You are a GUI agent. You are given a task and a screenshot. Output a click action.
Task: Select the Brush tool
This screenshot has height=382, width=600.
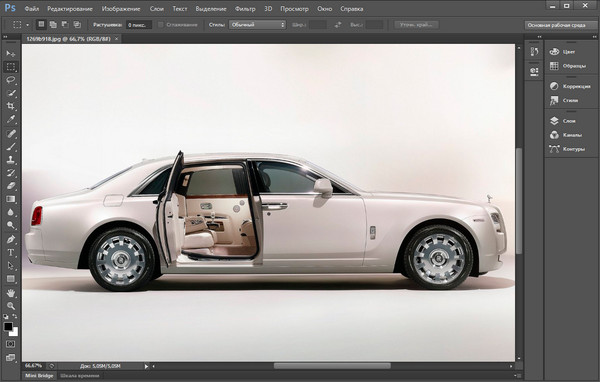coord(11,146)
